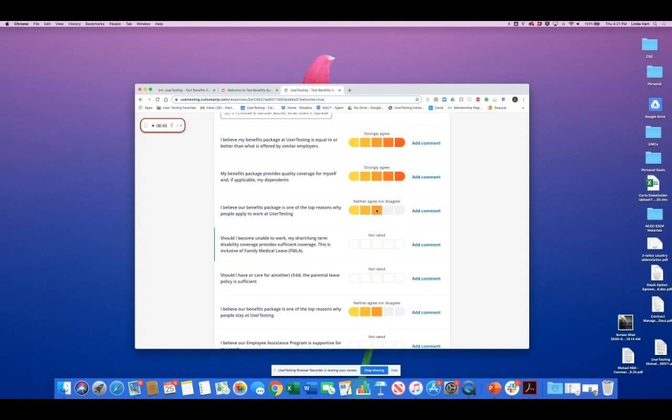Select fifth rating box for 'people apply' statement
This screenshot has width=672, height=420.
(x=399, y=210)
